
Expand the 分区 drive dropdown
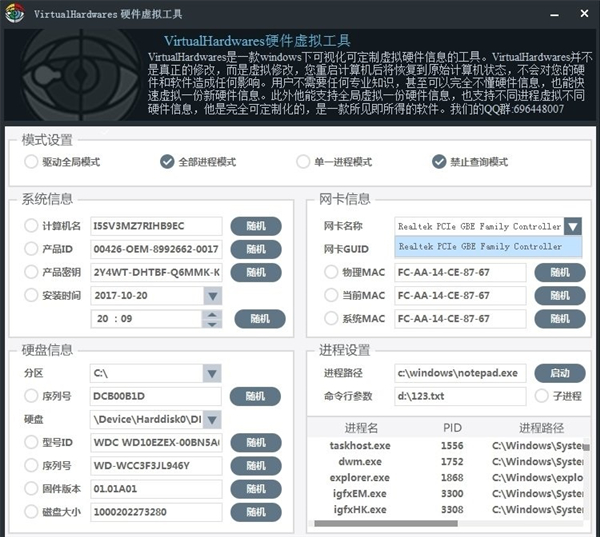click(x=211, y=373)
